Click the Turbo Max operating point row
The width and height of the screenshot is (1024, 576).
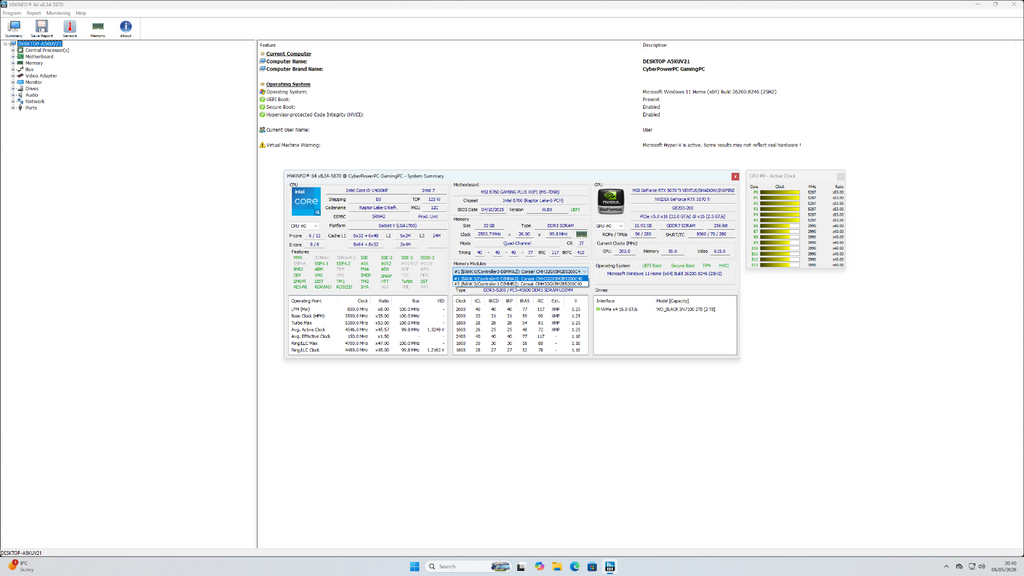pos(368,323)
